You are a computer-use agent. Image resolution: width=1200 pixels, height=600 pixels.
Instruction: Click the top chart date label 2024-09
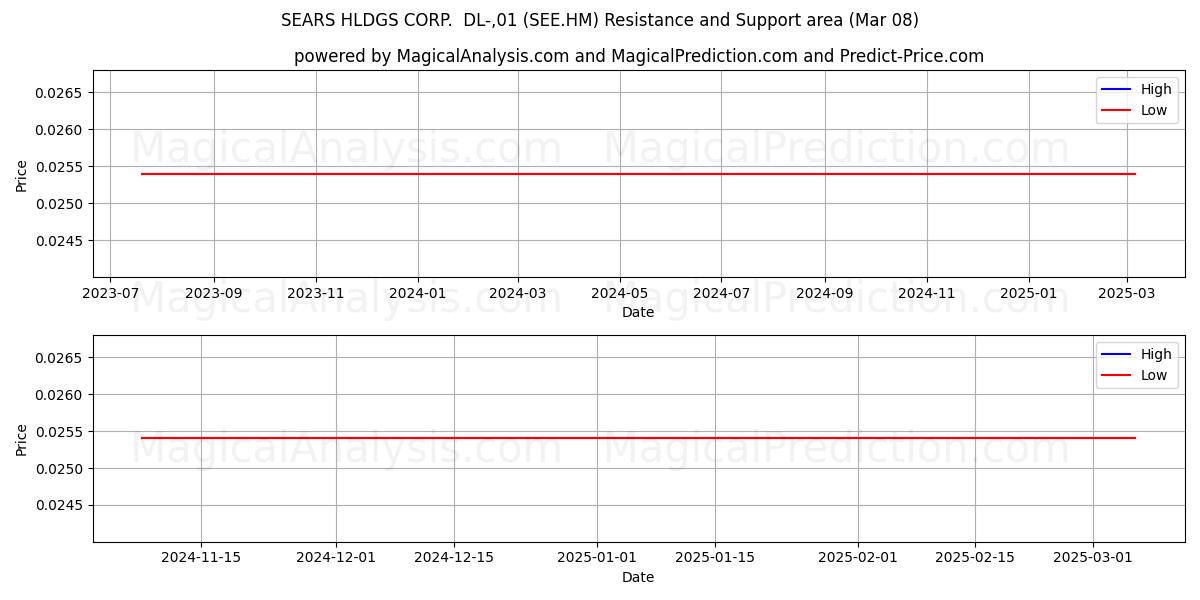click(825, 293)
